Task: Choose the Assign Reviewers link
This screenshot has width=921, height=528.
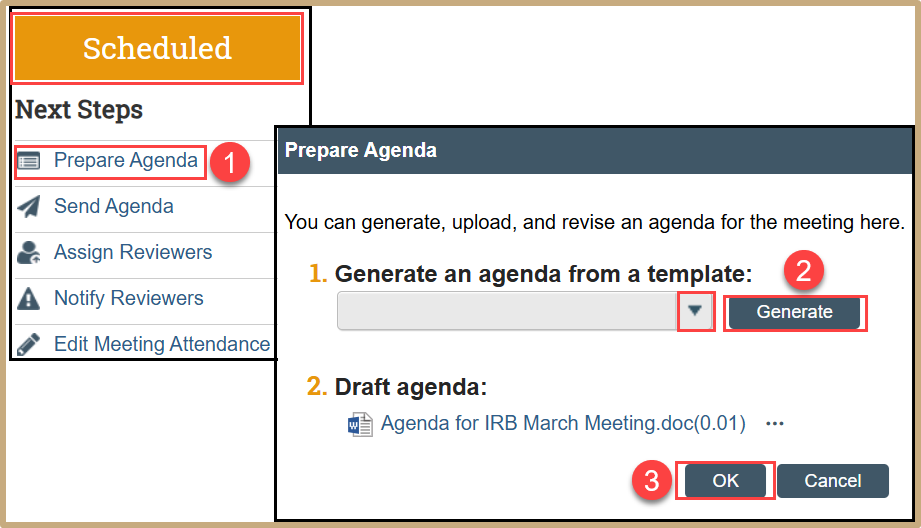Action: [133, 253]
